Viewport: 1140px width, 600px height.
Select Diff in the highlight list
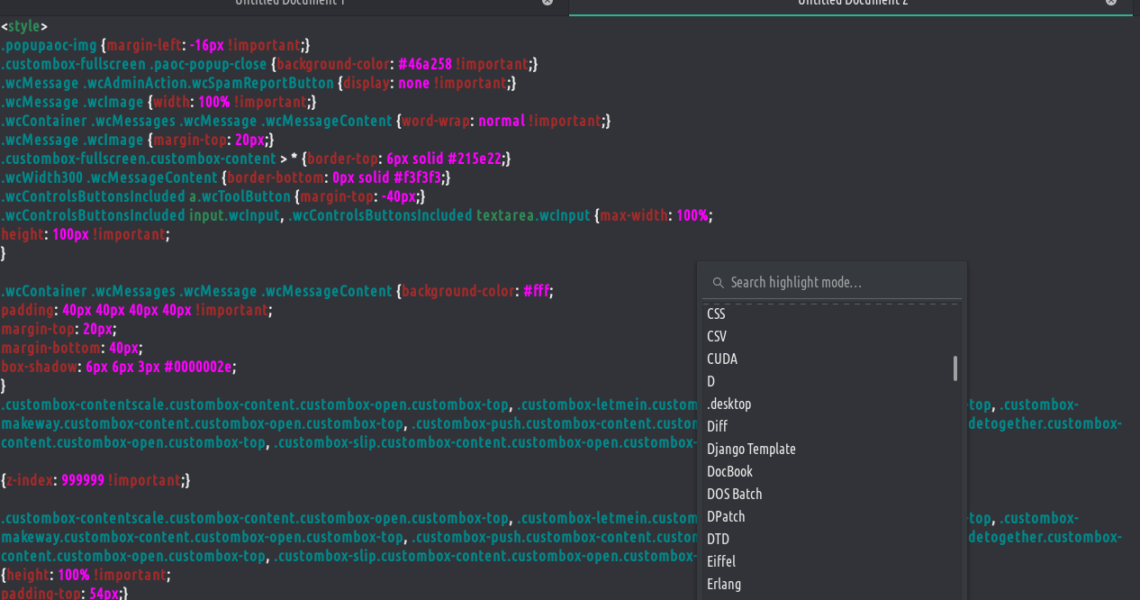[717, 427]
